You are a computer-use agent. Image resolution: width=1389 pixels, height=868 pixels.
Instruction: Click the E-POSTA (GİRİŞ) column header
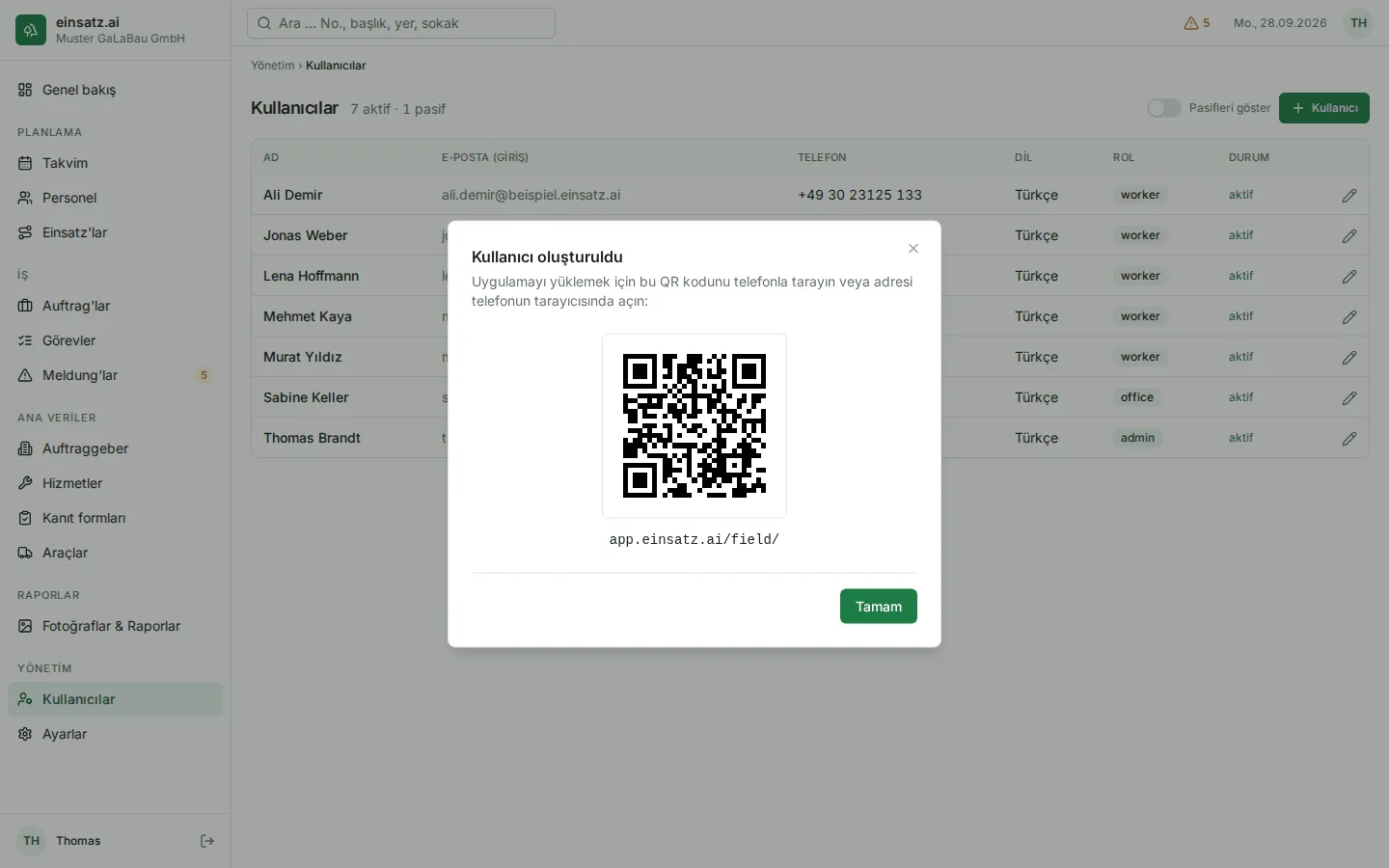point(485,157)
